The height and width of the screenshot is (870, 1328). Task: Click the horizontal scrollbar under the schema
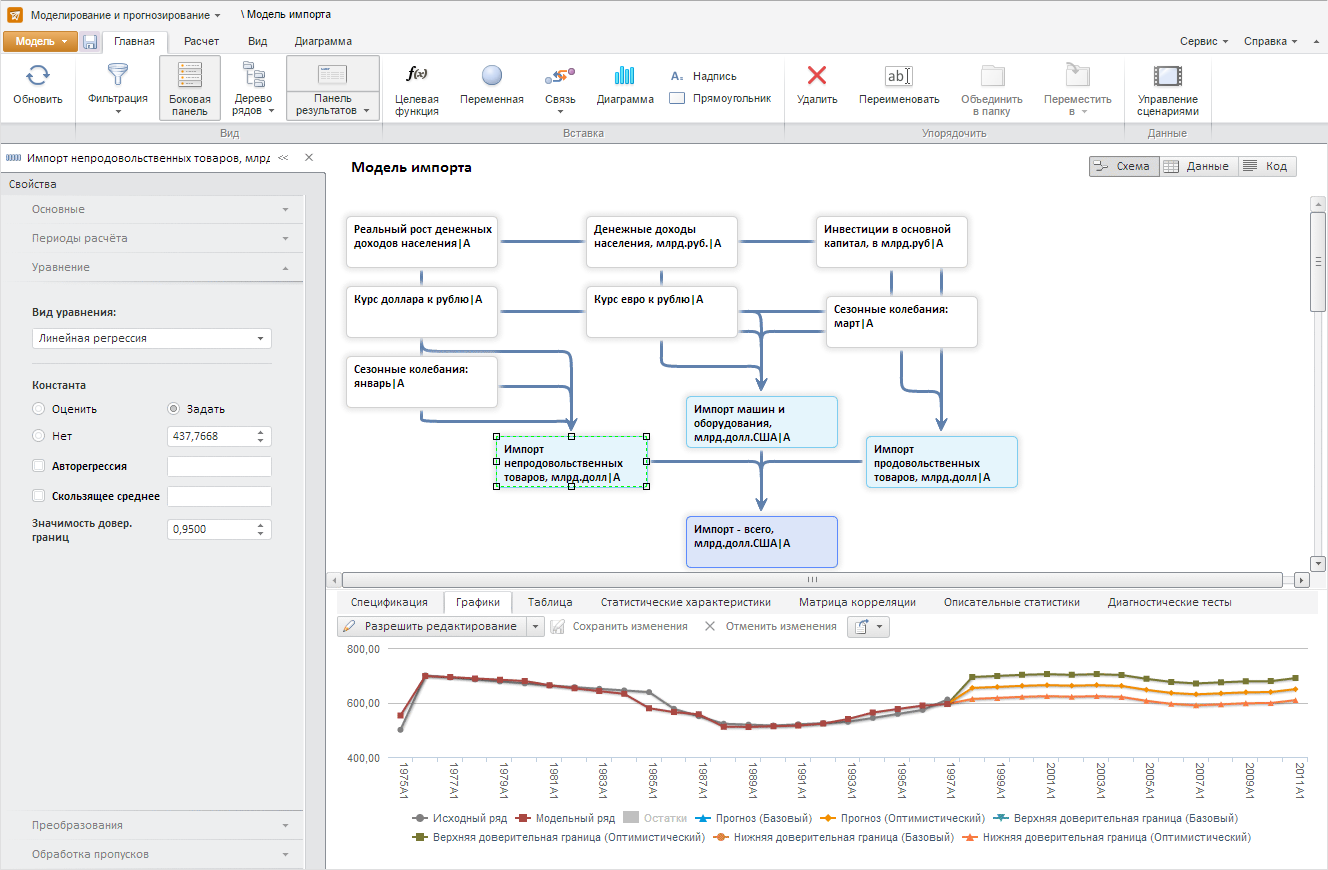pos(812,580)
